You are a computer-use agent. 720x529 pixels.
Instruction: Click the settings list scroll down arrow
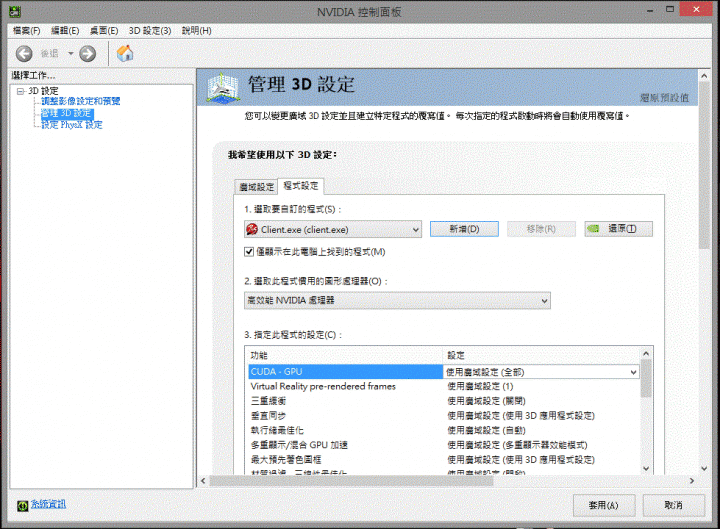(x=646, y=468)
